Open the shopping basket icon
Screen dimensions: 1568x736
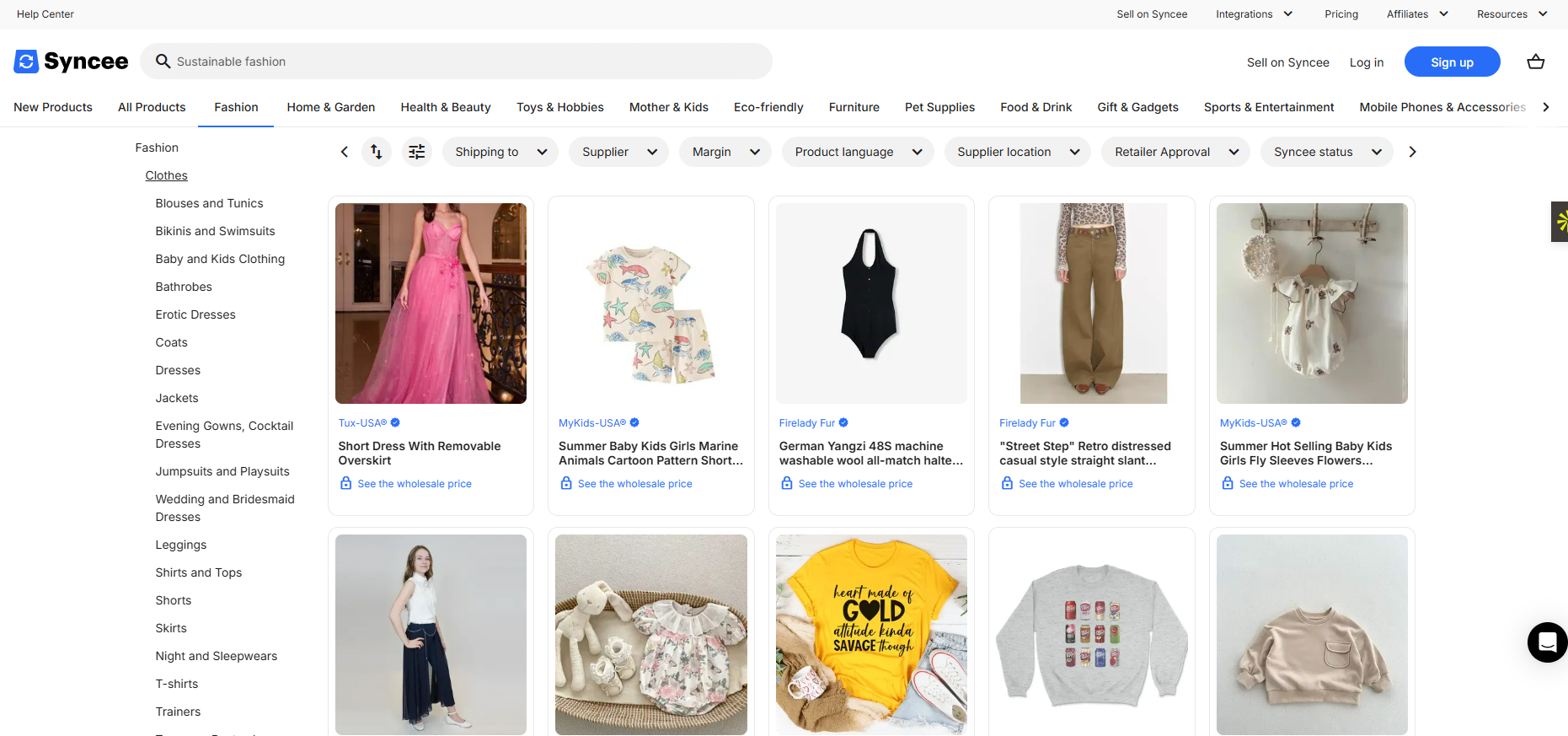pyautogui.click(x=1535, y=62)
